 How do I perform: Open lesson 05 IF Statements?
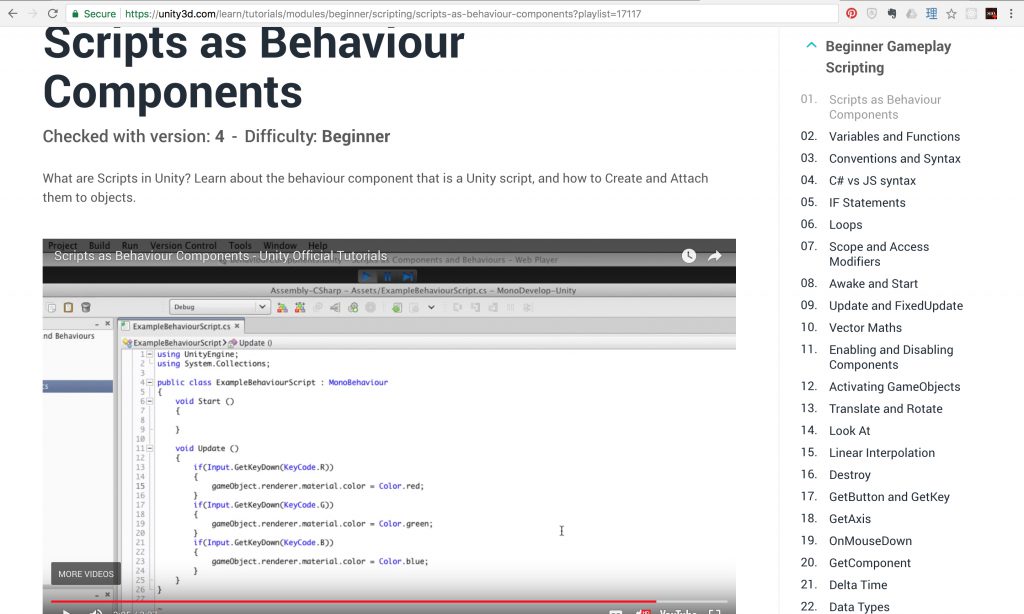[x=867, y=203]
